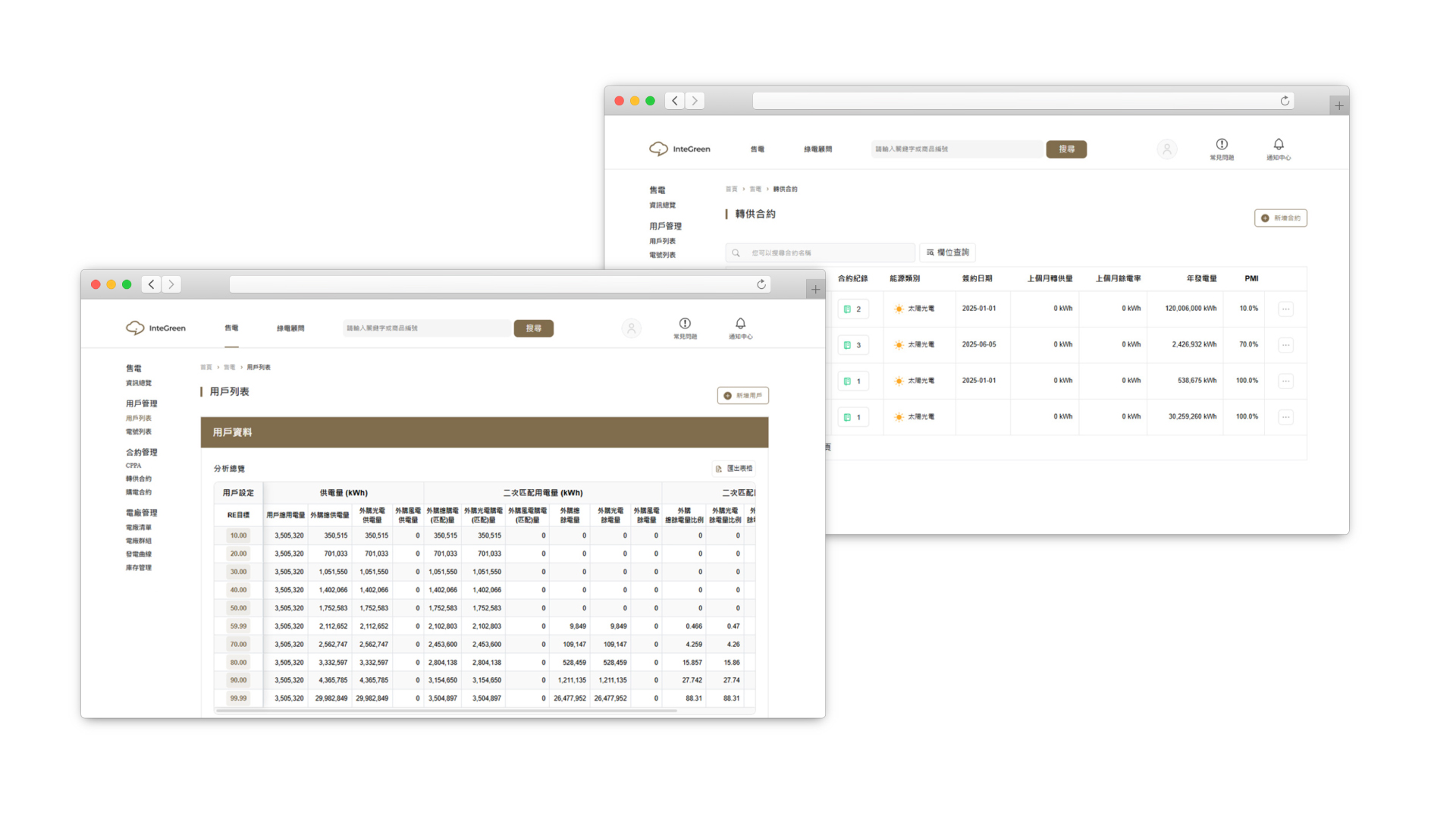Select 售電 tab in front window nav
This screenshot has height=819, width=1456.
(x=231, y=328)
